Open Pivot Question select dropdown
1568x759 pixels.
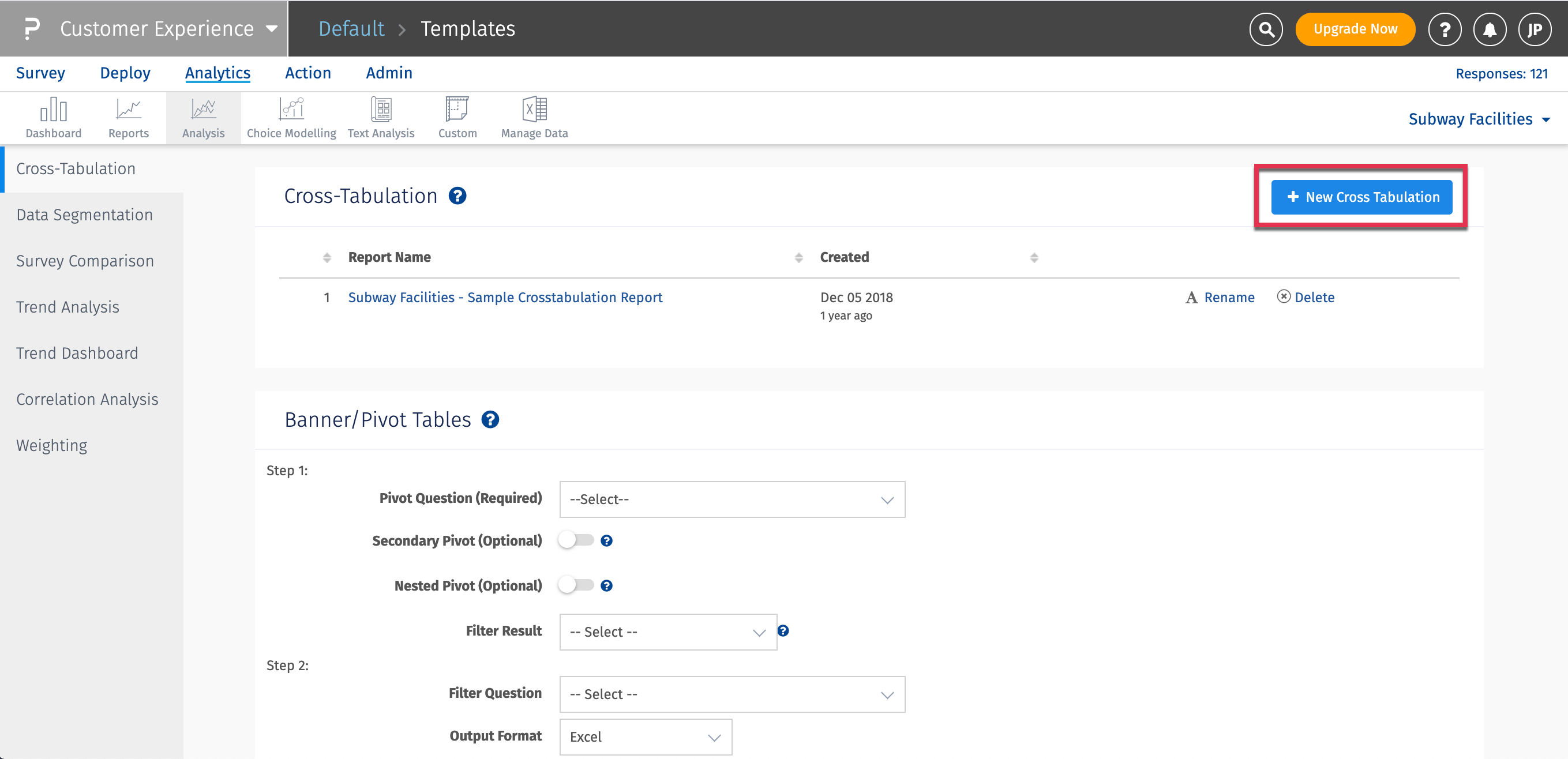click(732, 499)
